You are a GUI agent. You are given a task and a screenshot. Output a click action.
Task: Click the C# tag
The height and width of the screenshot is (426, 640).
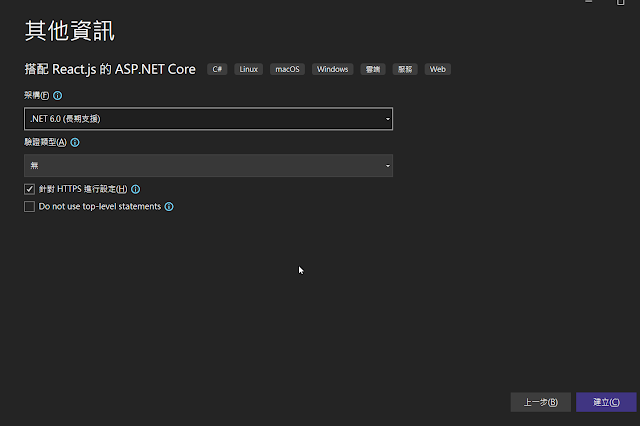[217, 69]
